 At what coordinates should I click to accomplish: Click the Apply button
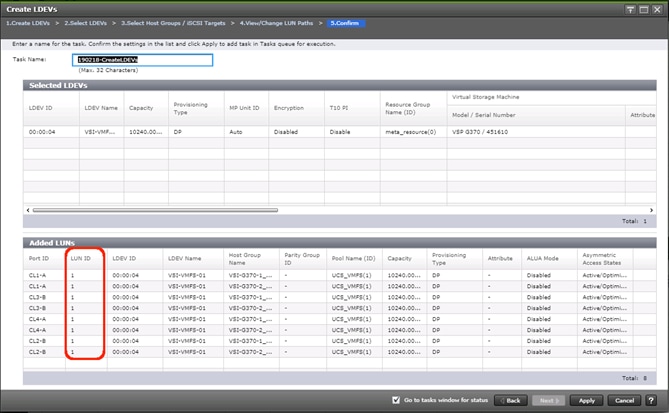[x=586, y=400]
